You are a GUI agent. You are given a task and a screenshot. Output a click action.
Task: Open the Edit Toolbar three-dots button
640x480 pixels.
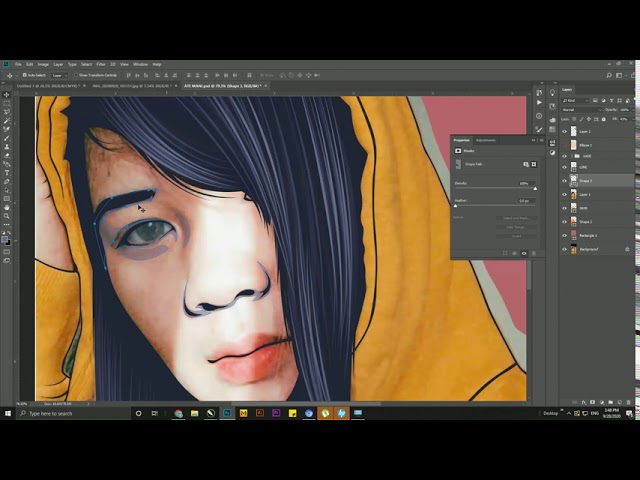tap(7, 224)
